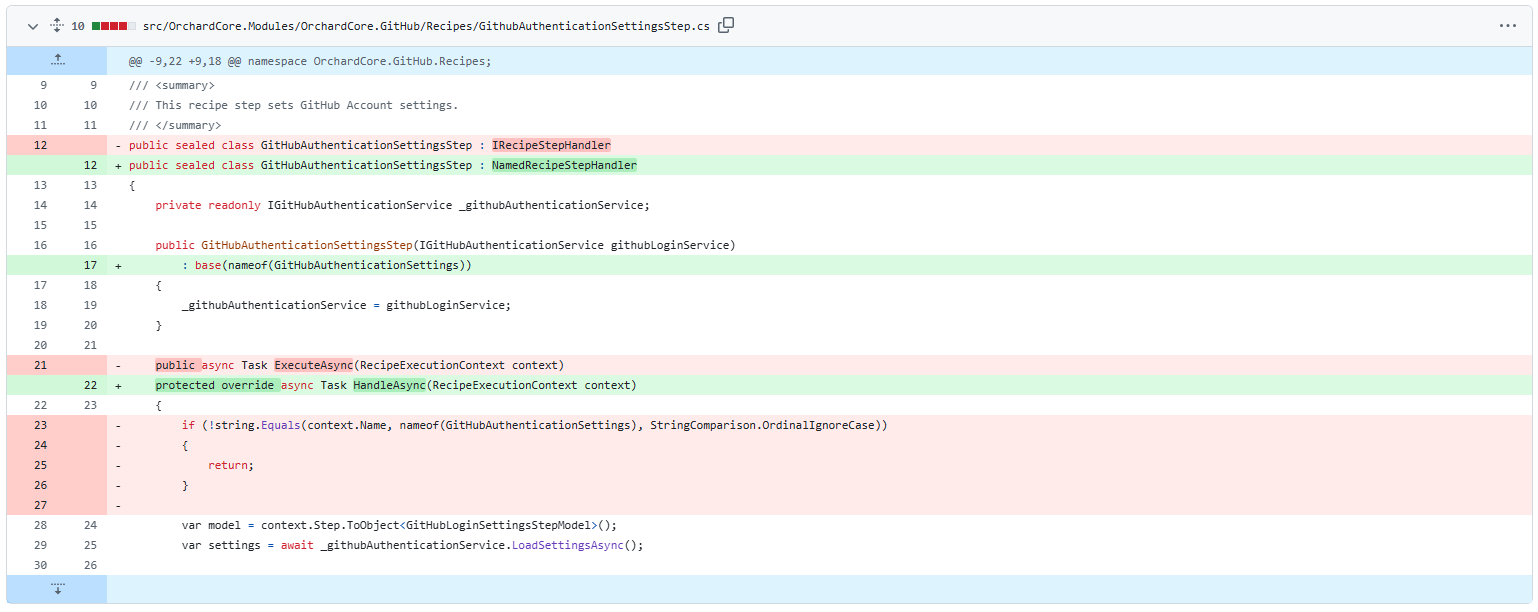Open GithubAuthenticationSettingsStep.cs file path link
Image resolution: width=1538 pixels, height=612 pixels.
(426, 26)
